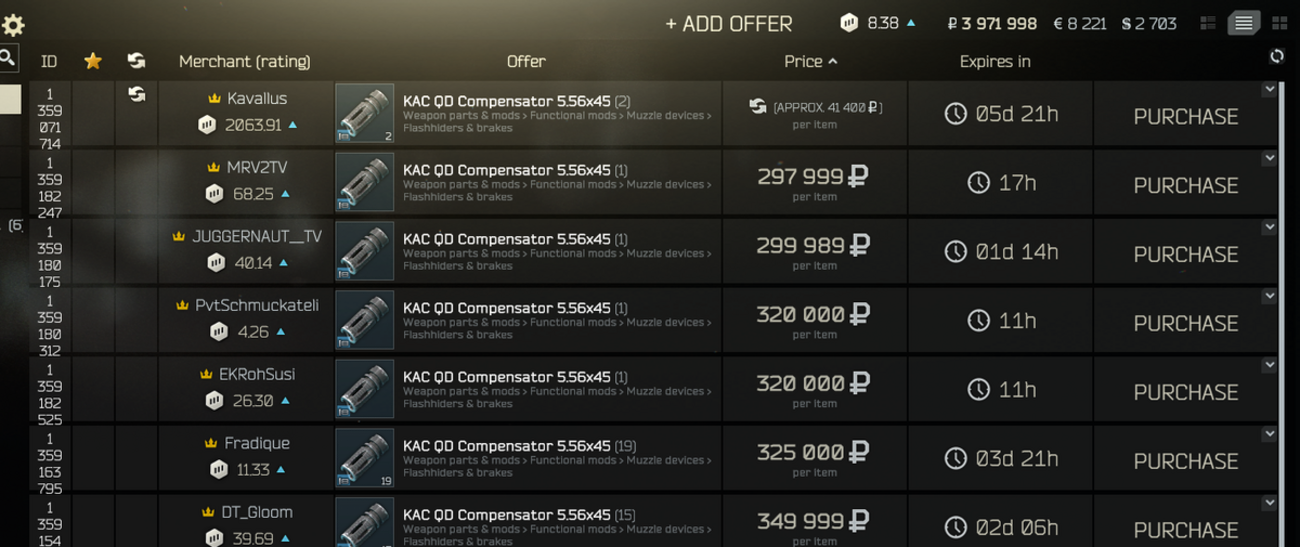The width and height of the screenshot is (1300, 547).
Task: Click the clock icon on MRV2TV offer
Action: [x=978, y=183]
